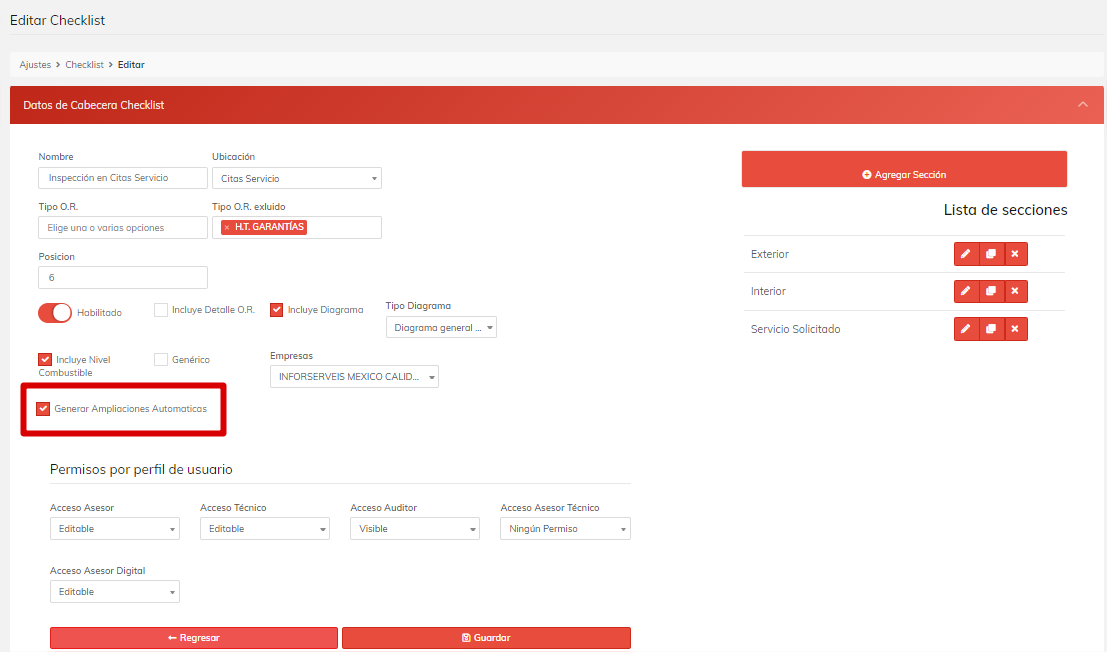Uncheck Generar Ampliaciones Automaticas
The width and height of the screenshot is (1107, 652).
44,409
